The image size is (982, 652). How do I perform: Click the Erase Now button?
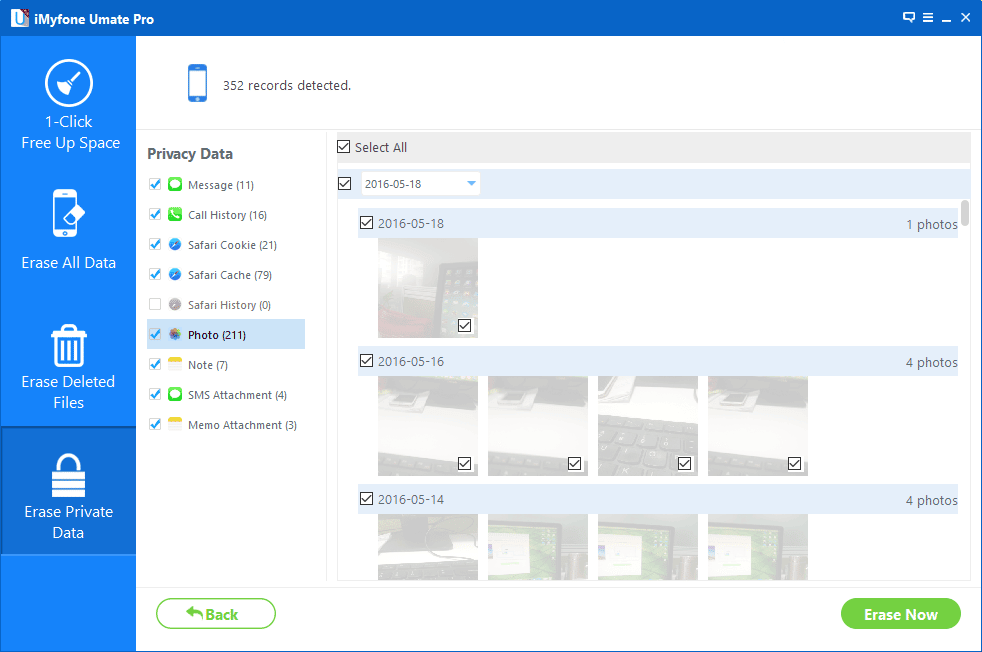901,614
